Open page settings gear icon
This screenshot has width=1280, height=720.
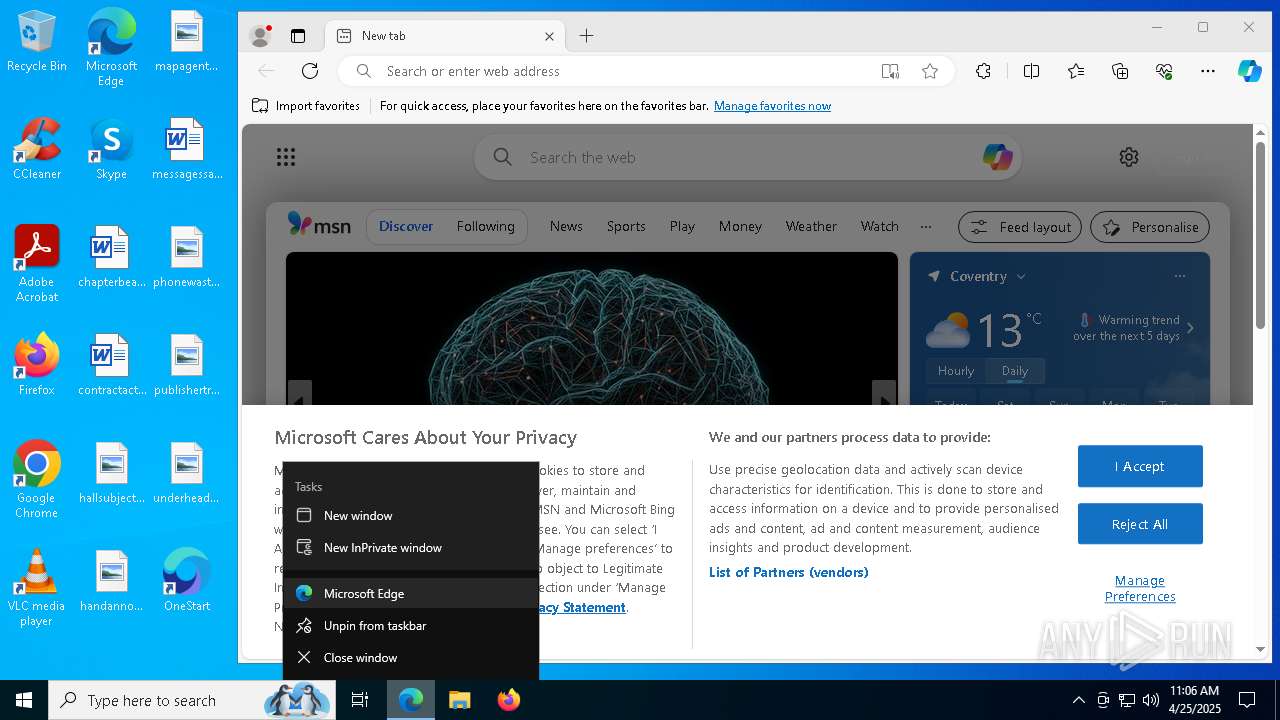point(1129,157)
